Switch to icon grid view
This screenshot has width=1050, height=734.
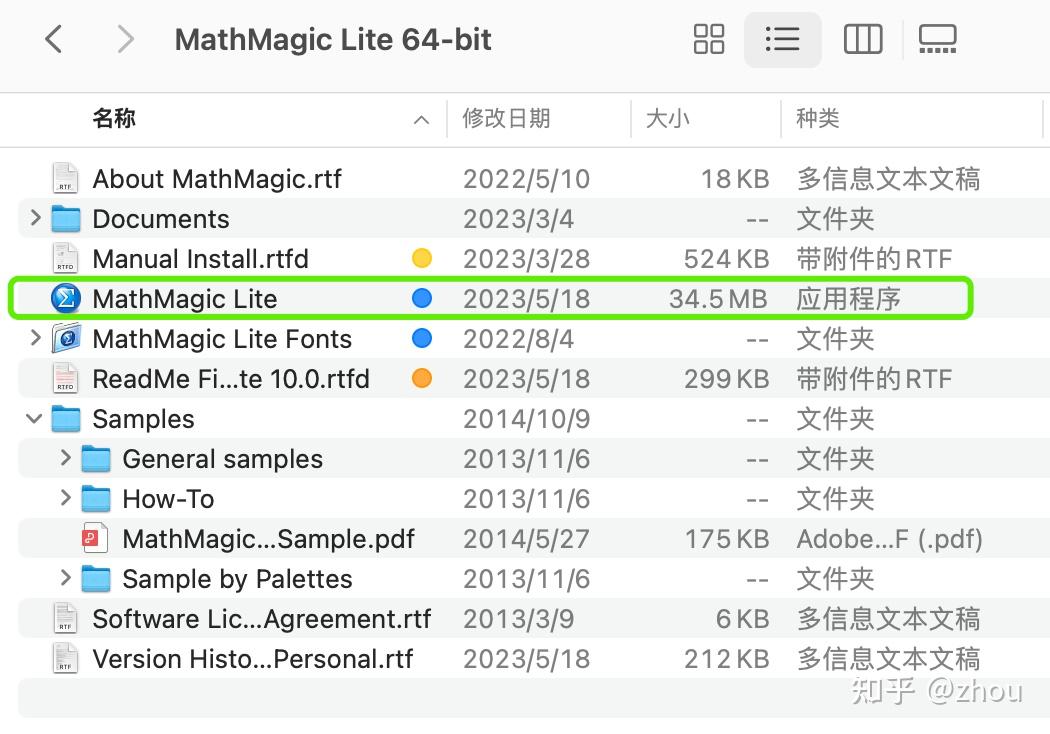coord(708,39)
